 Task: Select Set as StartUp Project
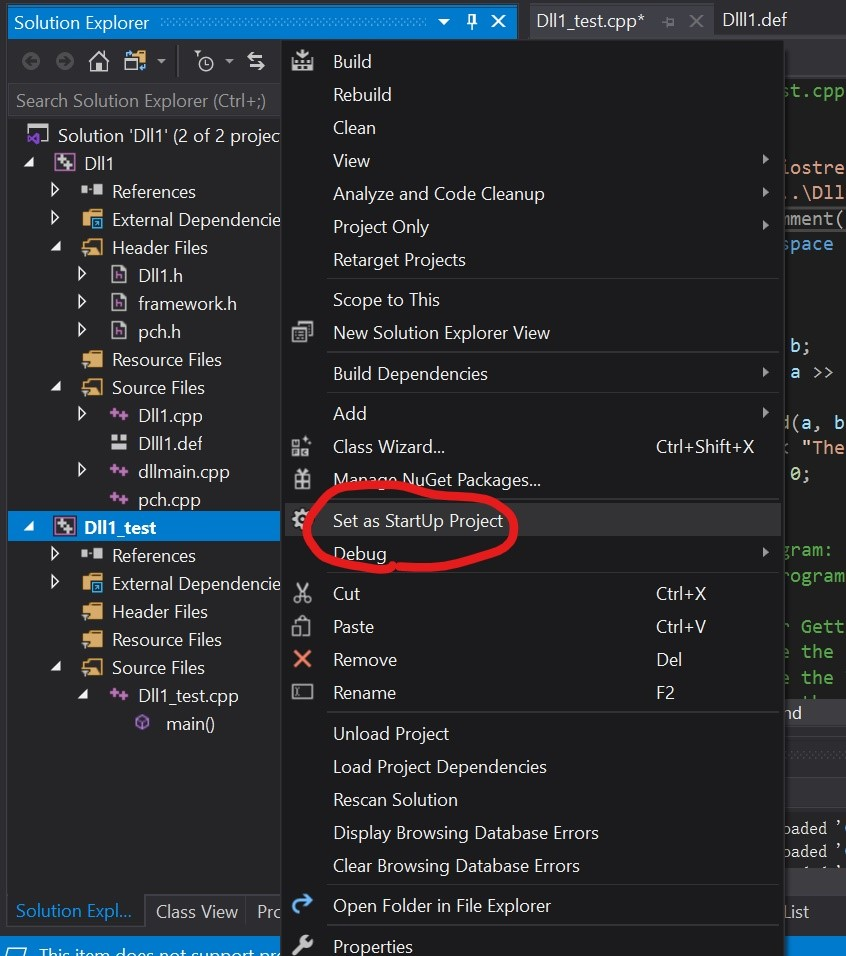(x=418, y=521)
